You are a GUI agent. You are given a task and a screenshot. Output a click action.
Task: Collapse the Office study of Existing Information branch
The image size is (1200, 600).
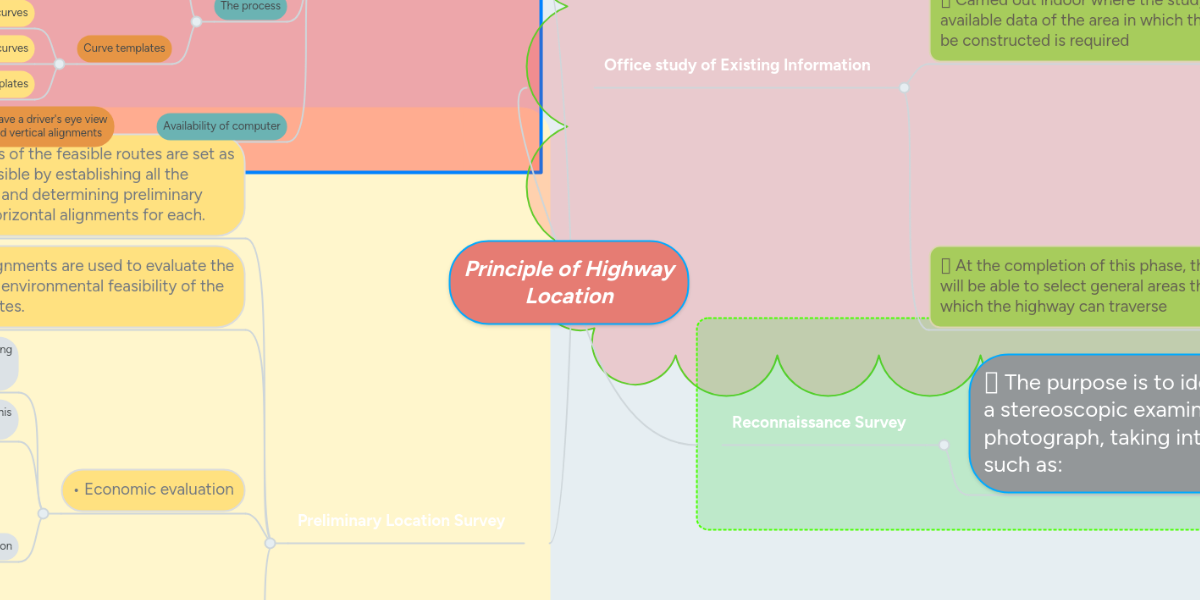pyautogui.click(x=903, y=87)
